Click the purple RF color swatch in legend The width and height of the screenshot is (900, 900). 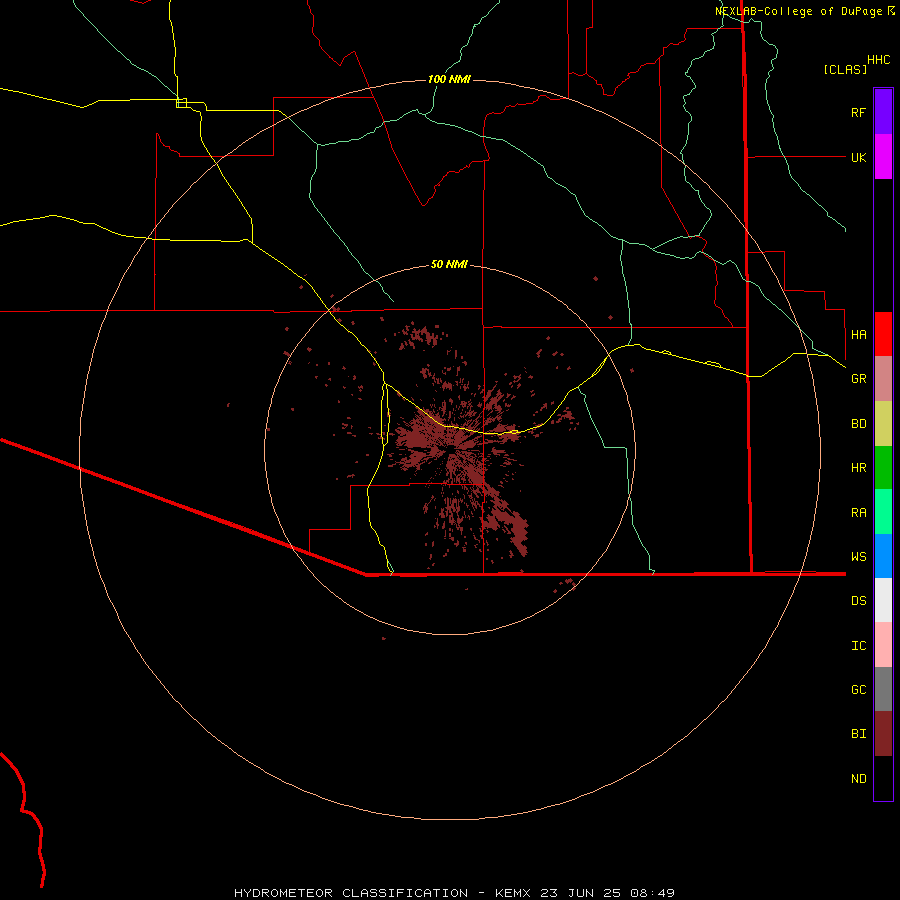coord(883,112)
